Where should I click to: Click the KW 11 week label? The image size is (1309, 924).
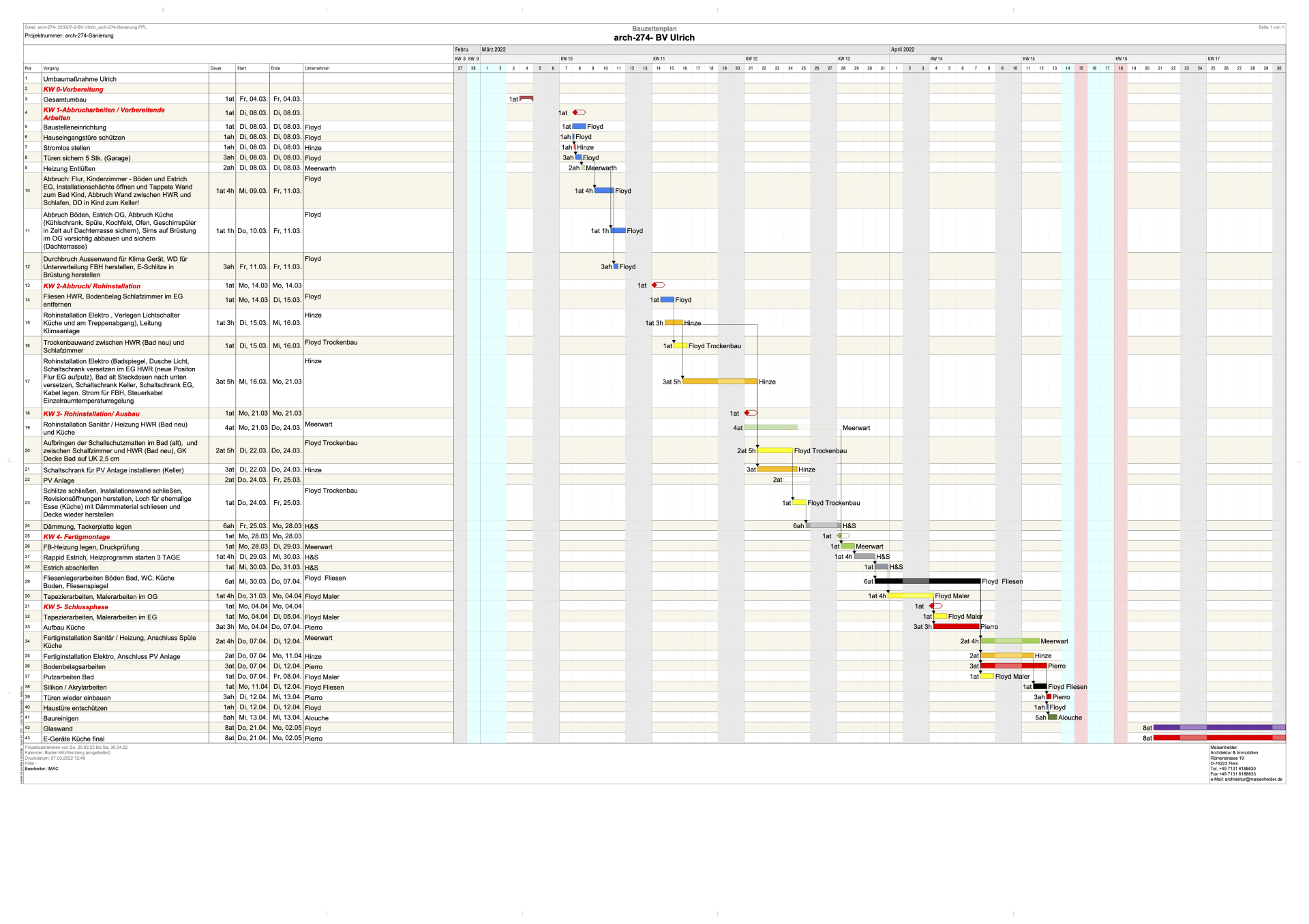pos(659,59)
